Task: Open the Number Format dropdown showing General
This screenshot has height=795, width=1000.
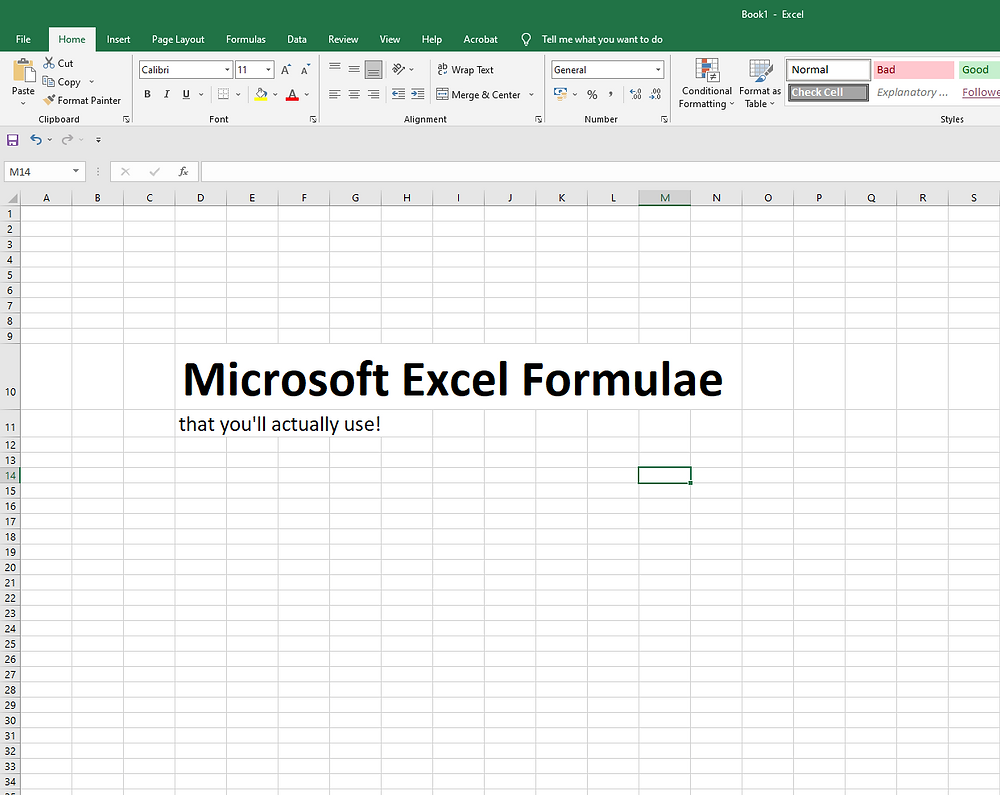Action: pos(606,69)
